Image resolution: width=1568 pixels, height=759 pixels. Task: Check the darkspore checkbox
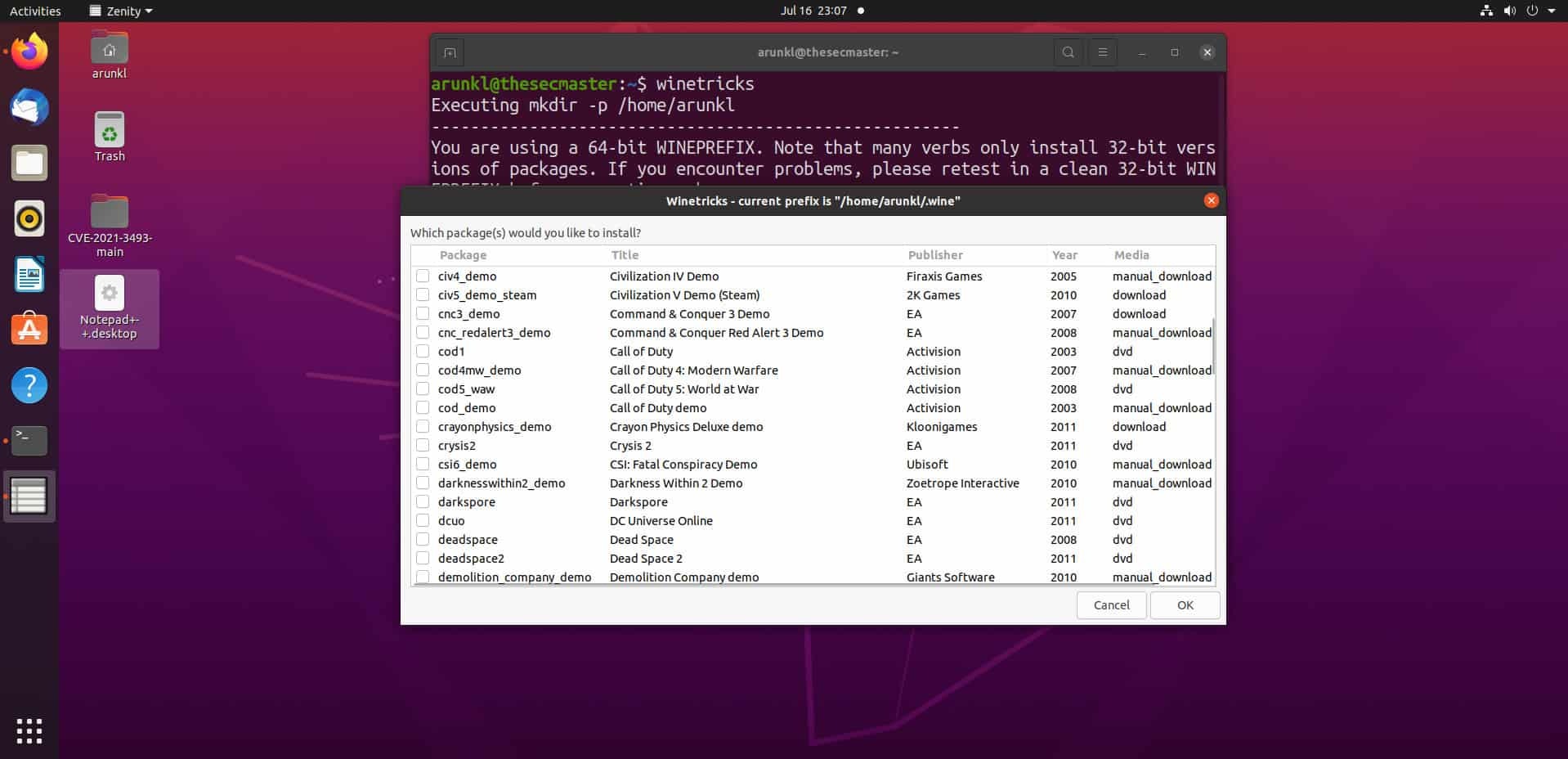click(x=423, y=501)
